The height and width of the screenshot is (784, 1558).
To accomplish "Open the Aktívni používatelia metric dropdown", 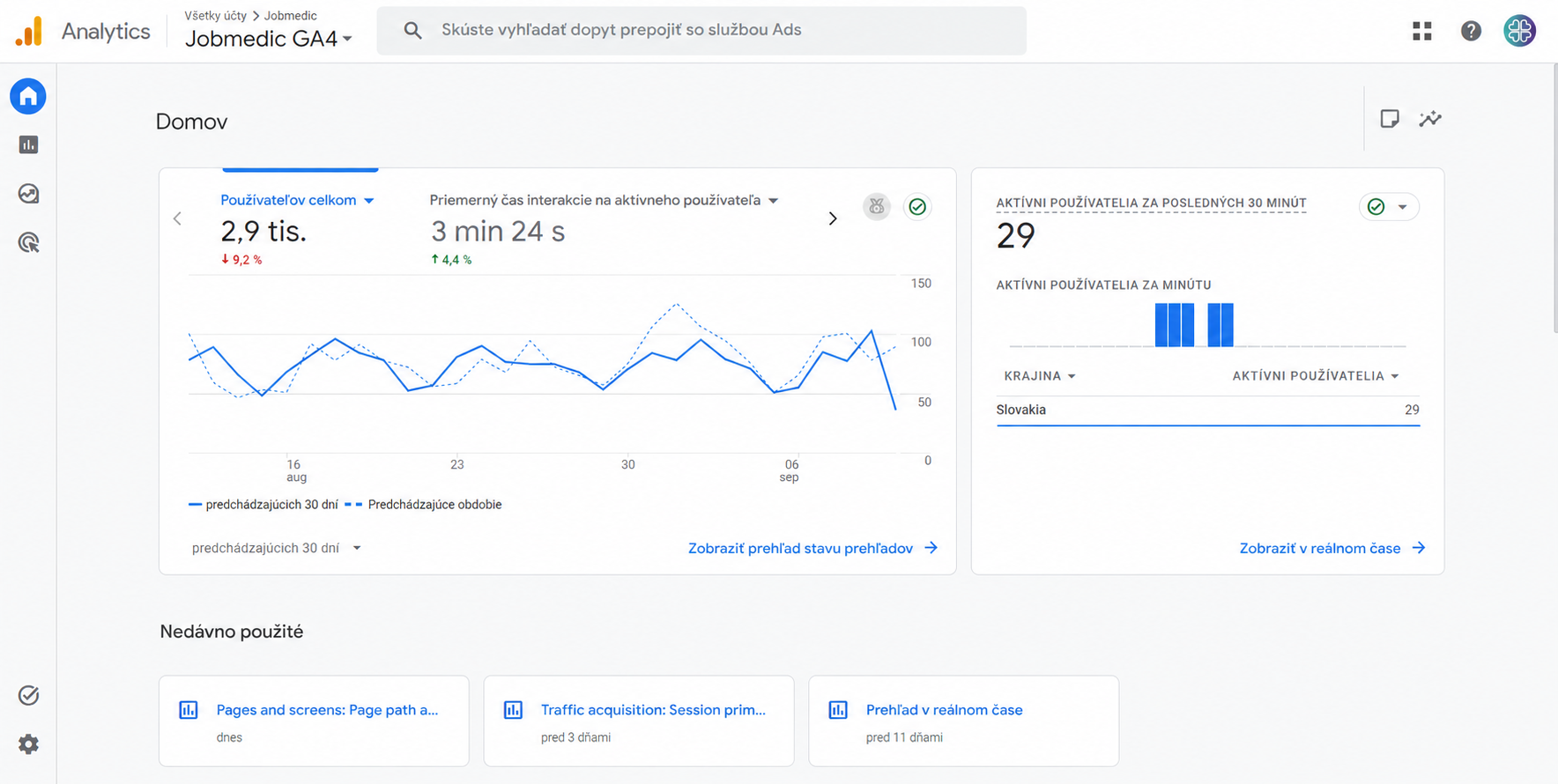I will tap(1316, 376).
